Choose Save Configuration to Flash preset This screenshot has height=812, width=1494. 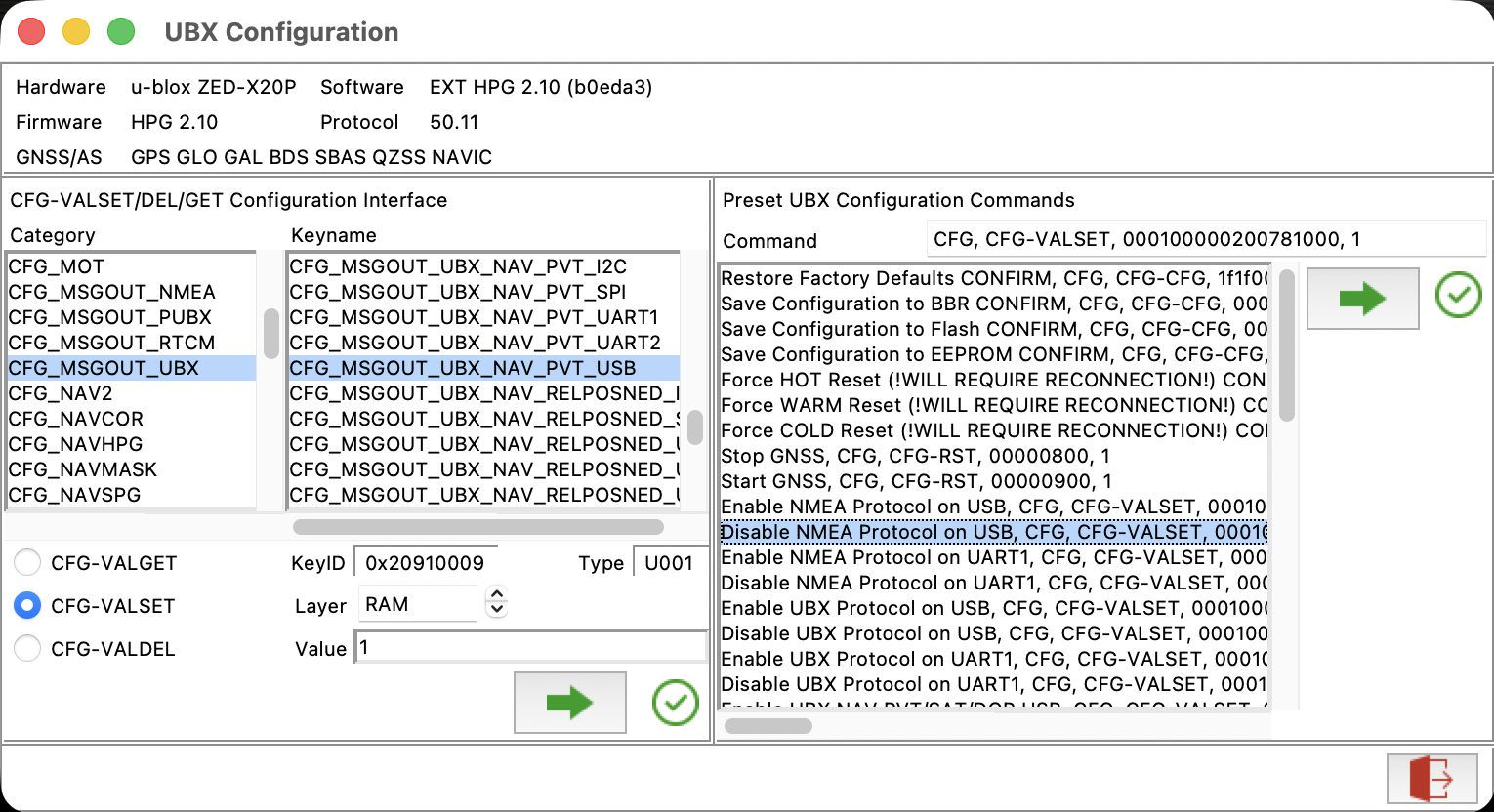pyautogui.click(x=994, y=329)
